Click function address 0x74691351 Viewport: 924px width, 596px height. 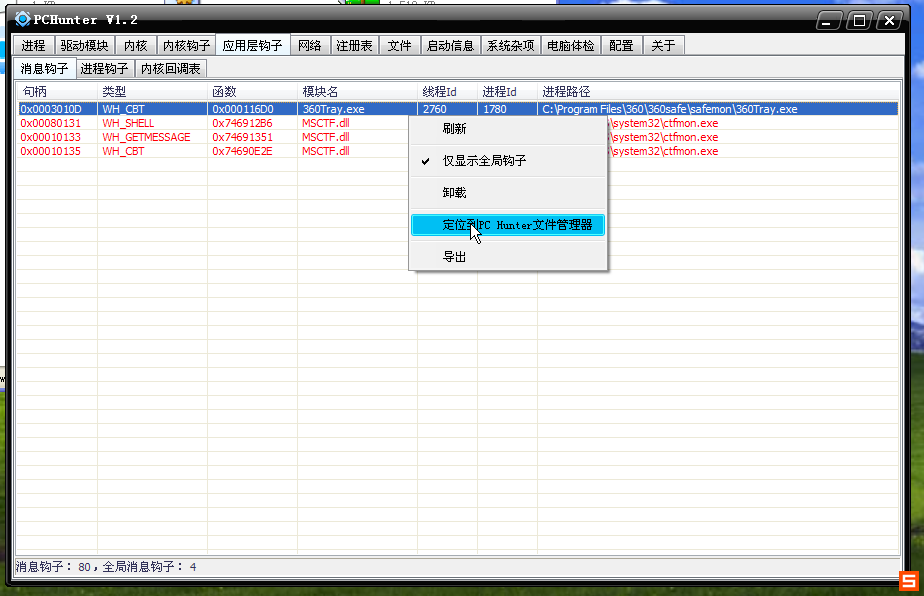click(242, 137)
